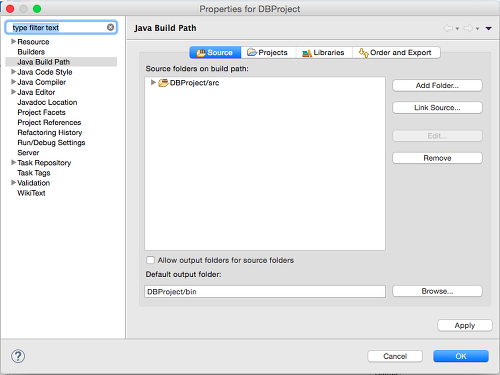Select the Java Code Style item
This screenshot has height=375, width=500.
pos(45,72)
